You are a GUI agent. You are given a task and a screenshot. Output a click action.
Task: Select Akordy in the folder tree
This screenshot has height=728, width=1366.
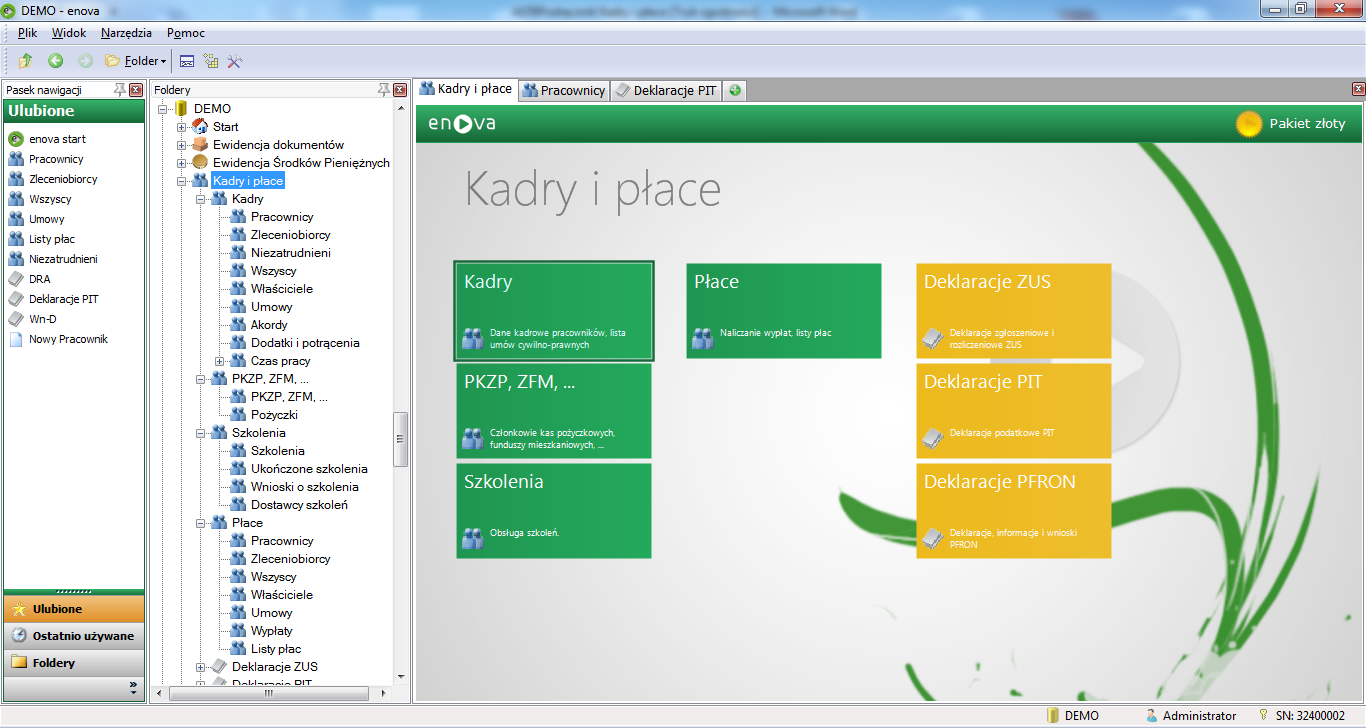[269, 325]
